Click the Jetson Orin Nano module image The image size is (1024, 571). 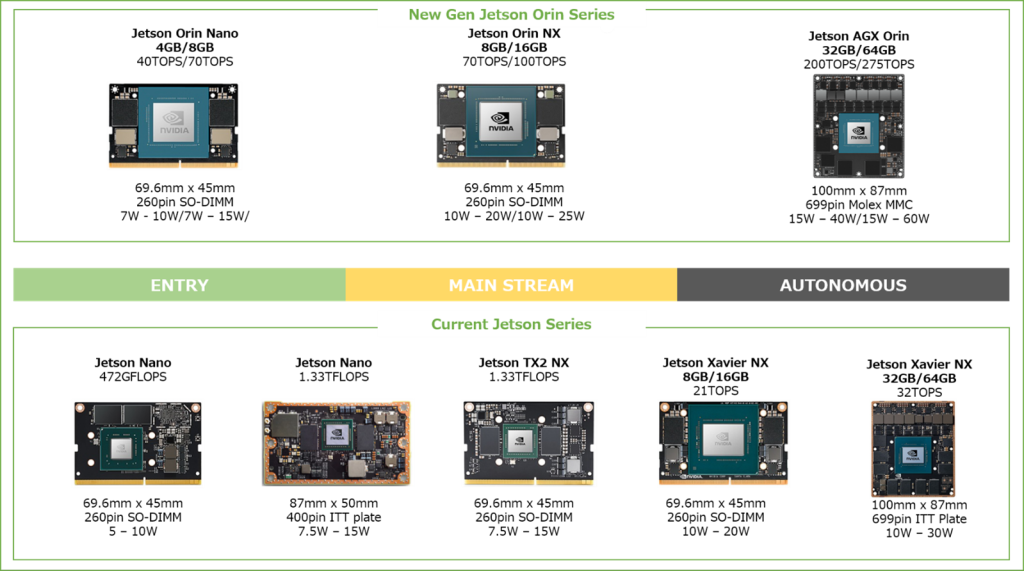click(173, 125)
